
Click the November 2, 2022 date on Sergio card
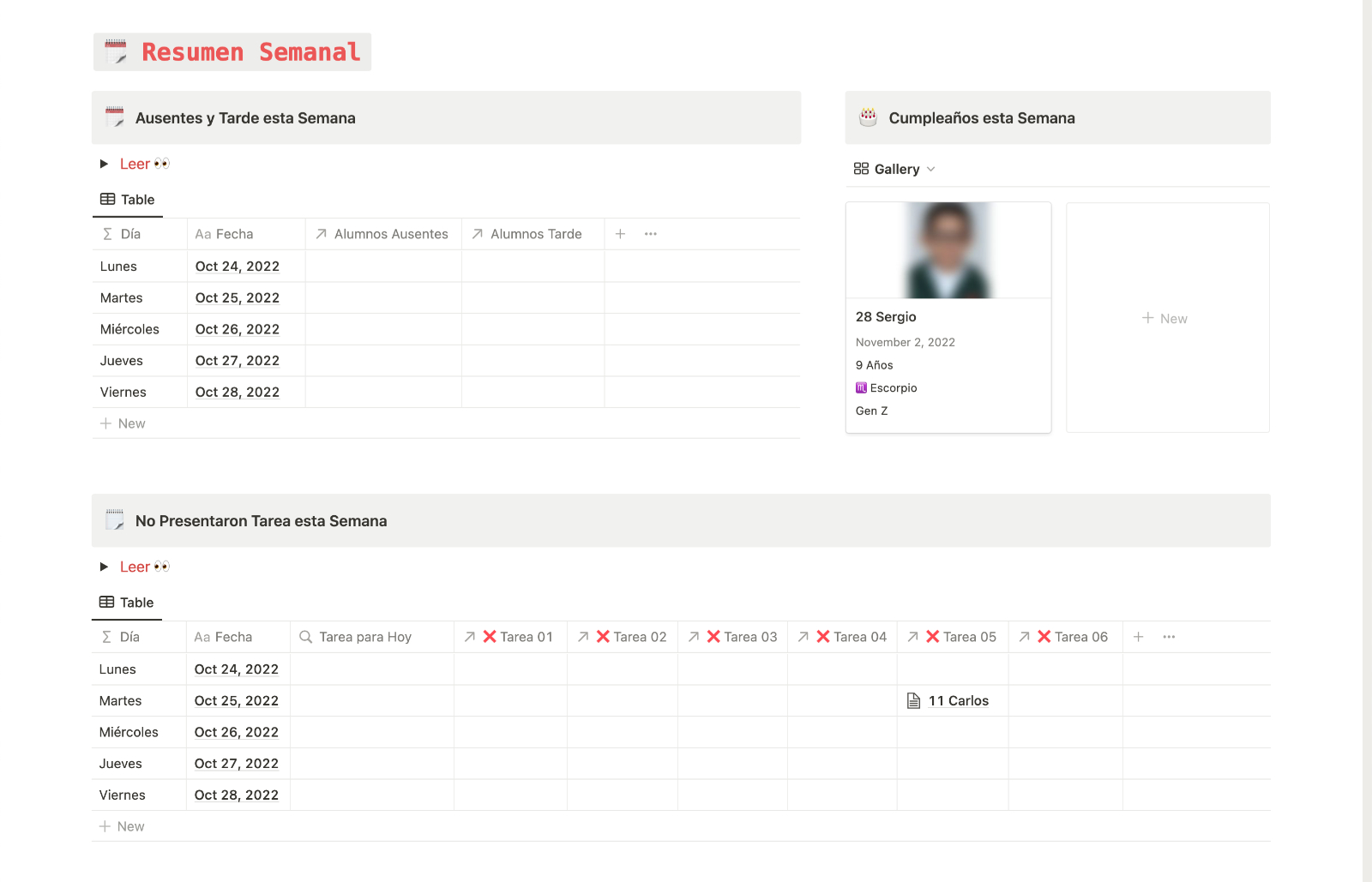[906, 342]
